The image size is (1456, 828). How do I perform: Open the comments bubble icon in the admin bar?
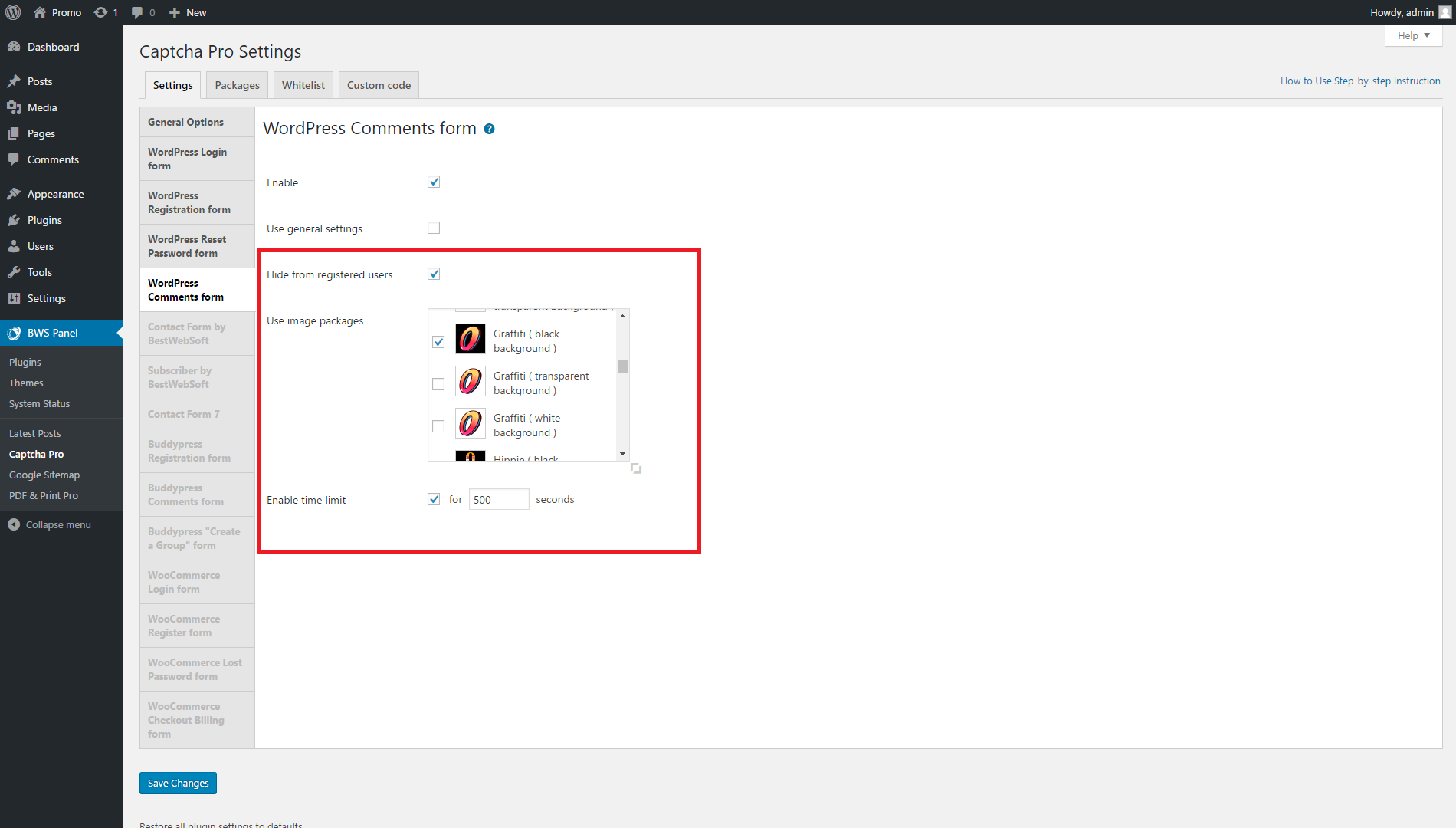137,12
